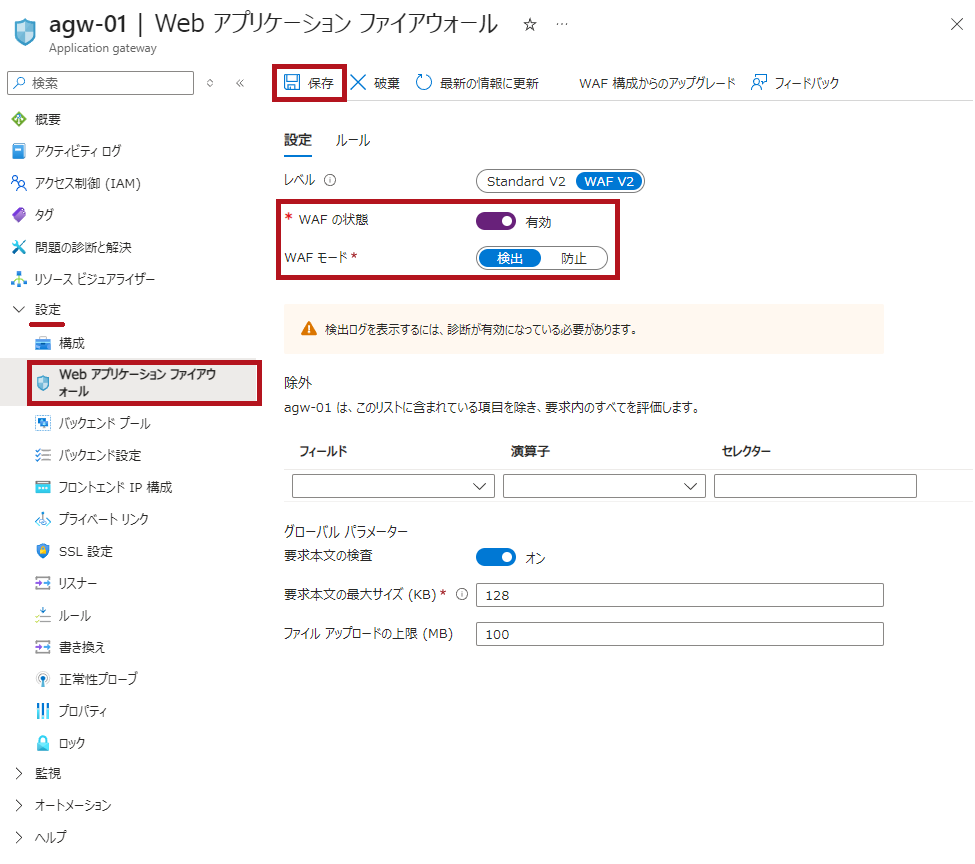This screenshot has height=864, width=975.
Task: Toggle the WAF の状態 switch
Action: tap(496, 221)
